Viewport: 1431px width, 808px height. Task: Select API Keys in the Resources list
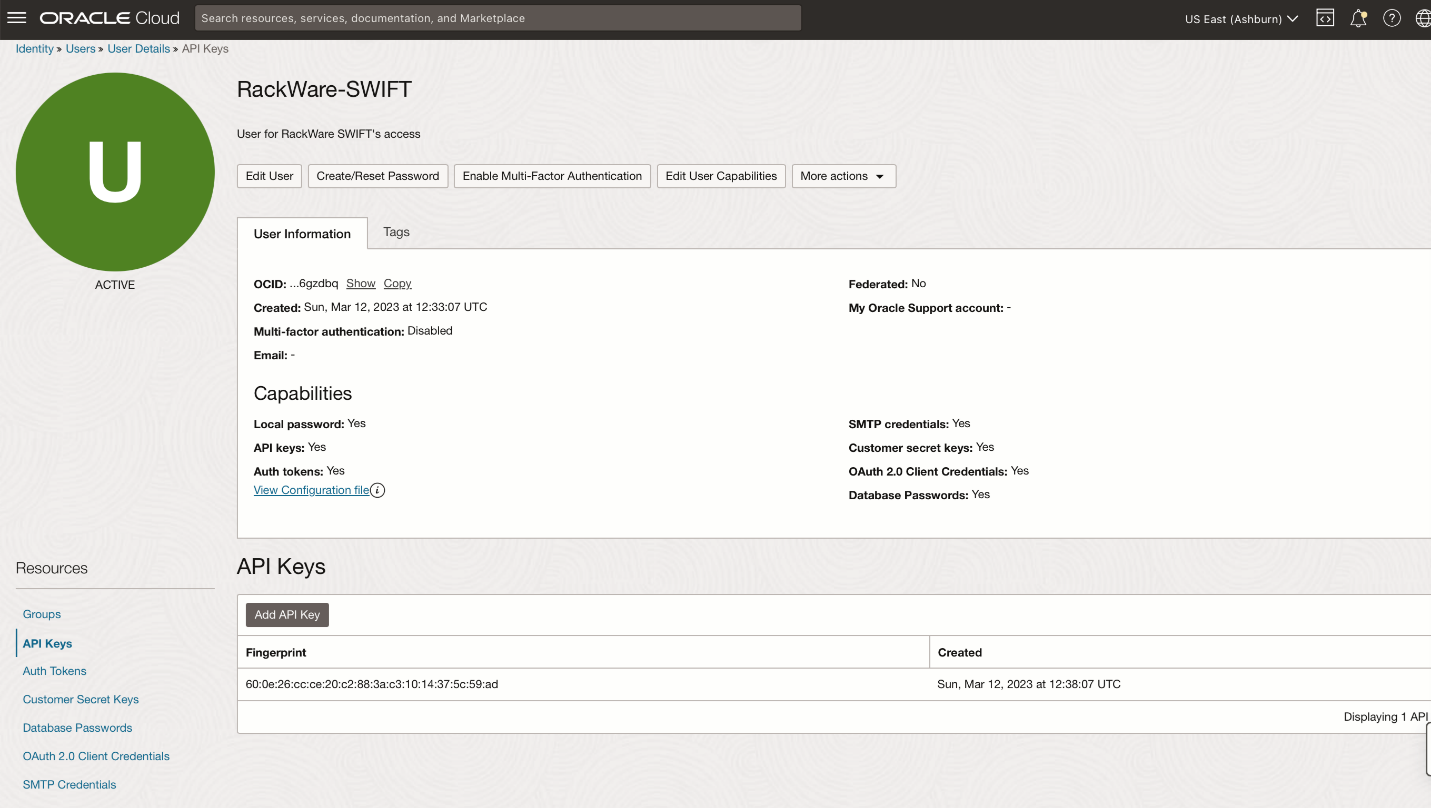pyautogui.click(x=47, y=644)
